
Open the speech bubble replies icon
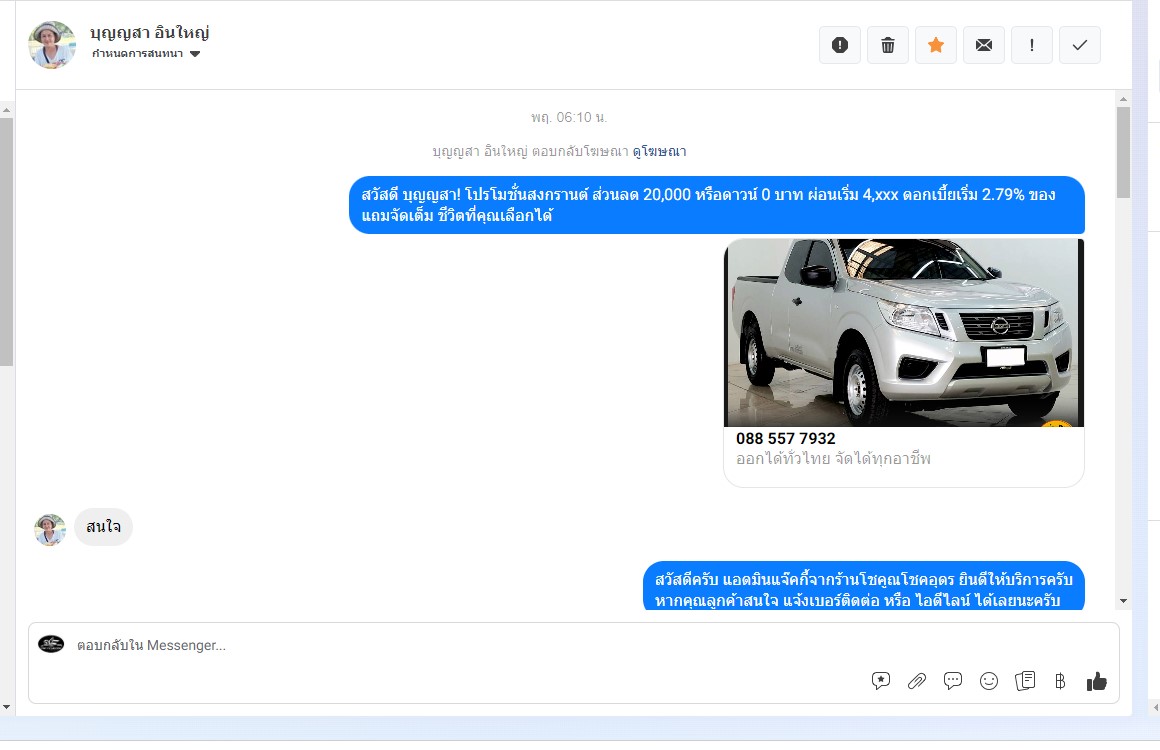(x=953, y=680)
